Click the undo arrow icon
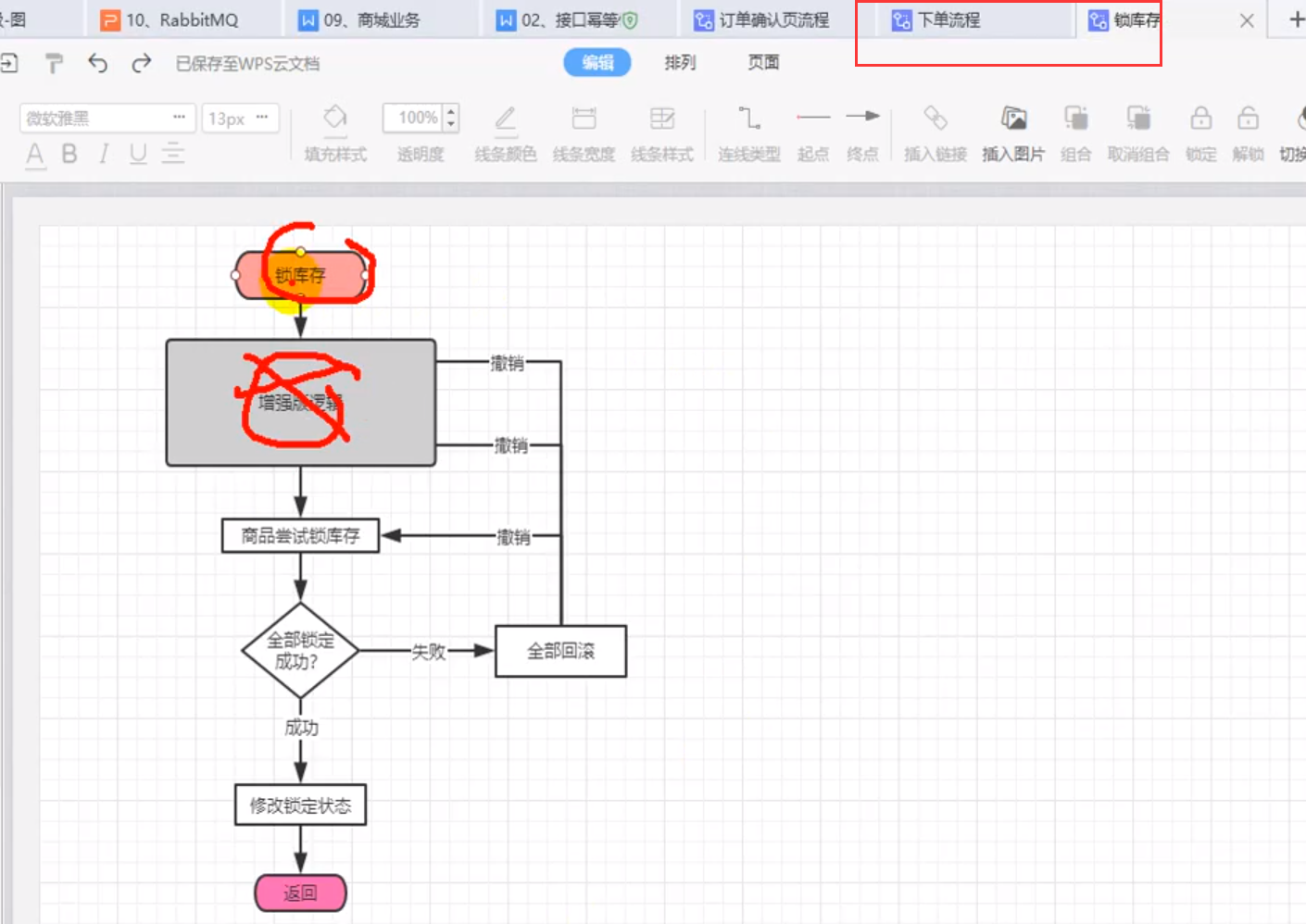The image size is (1306, 924). tap(97, 63)
